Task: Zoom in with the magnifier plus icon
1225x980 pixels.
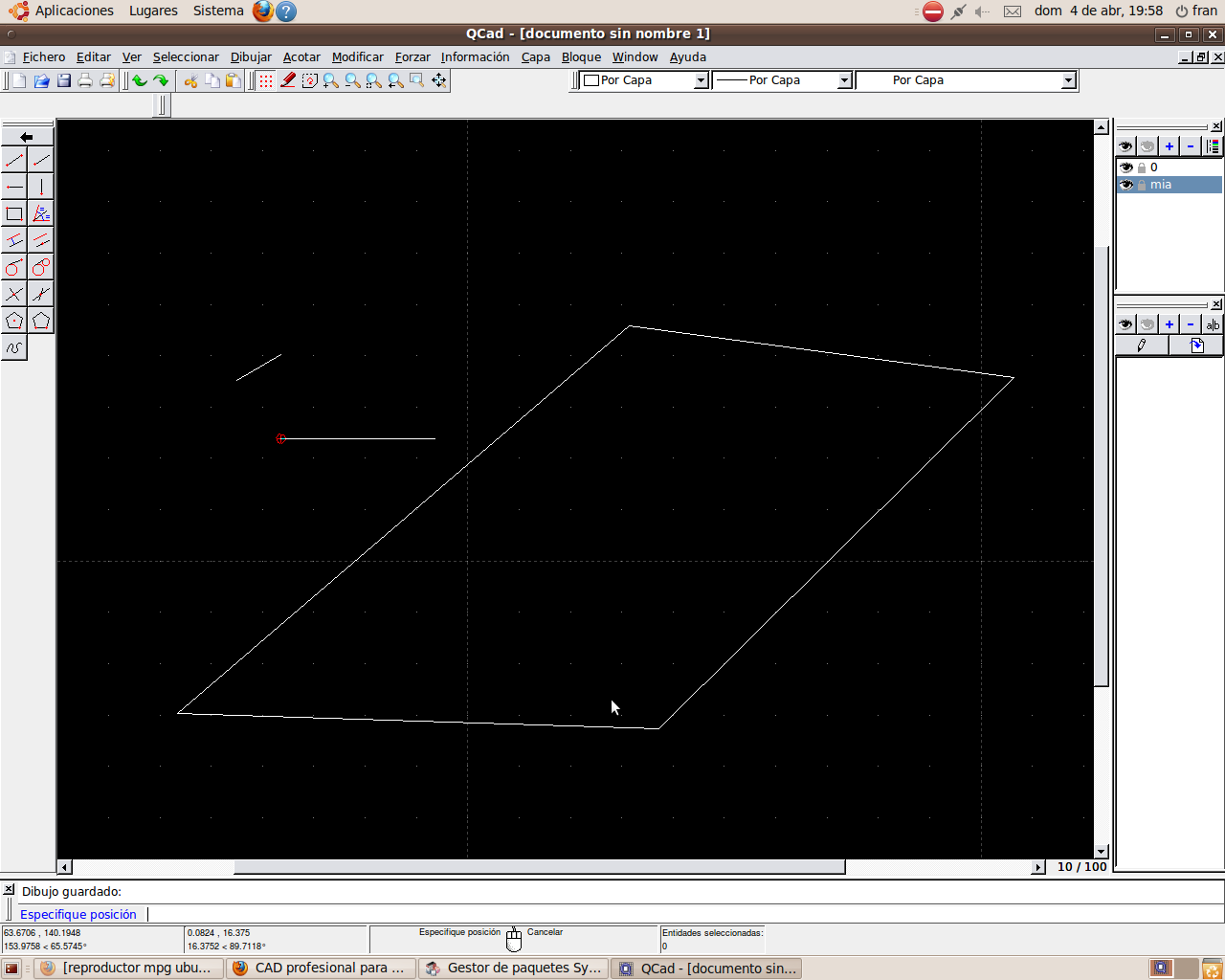Action: 331,80
